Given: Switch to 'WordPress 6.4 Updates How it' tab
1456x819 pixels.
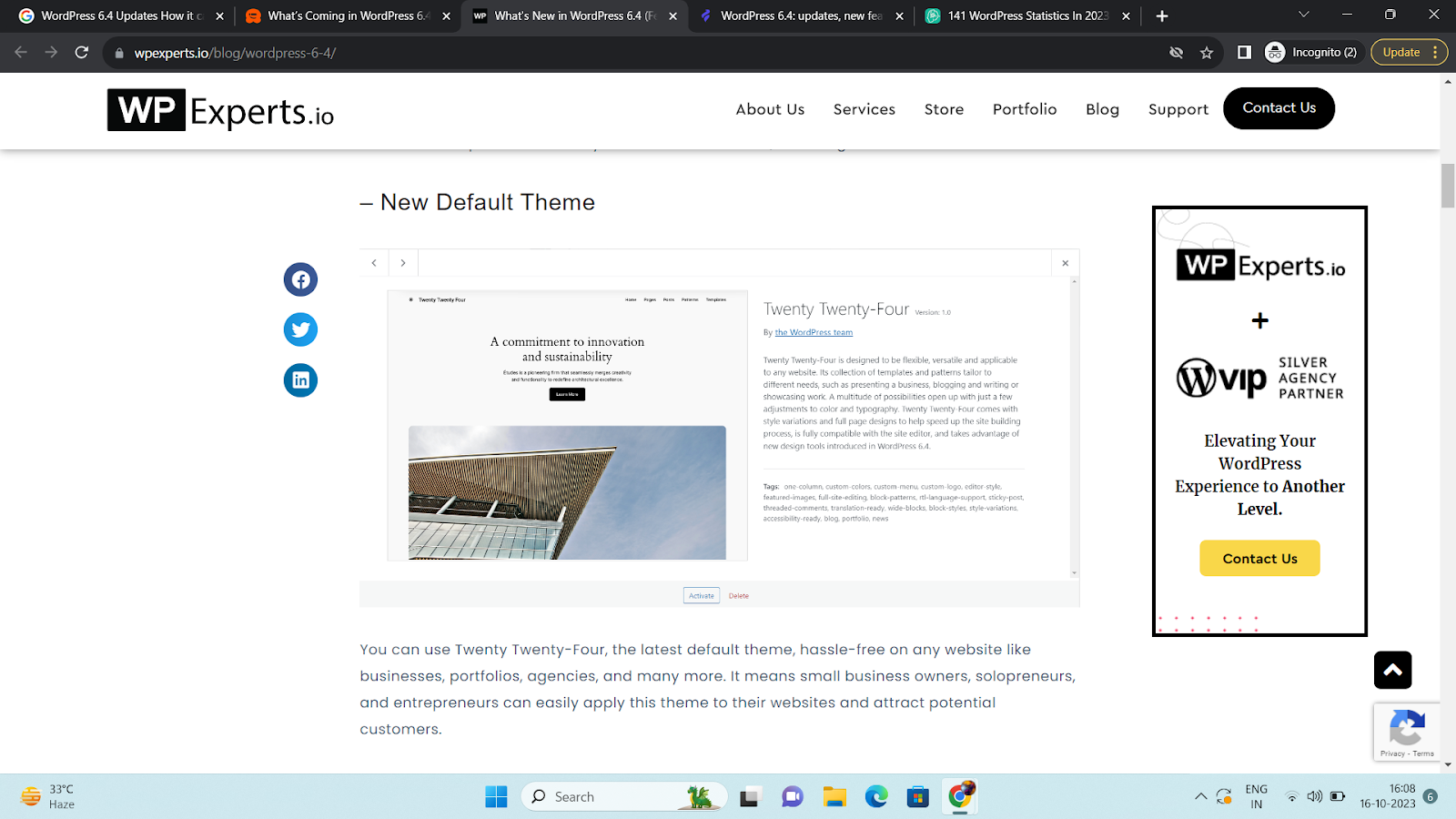Looking at the screenshot, I should tap(121, 15).
